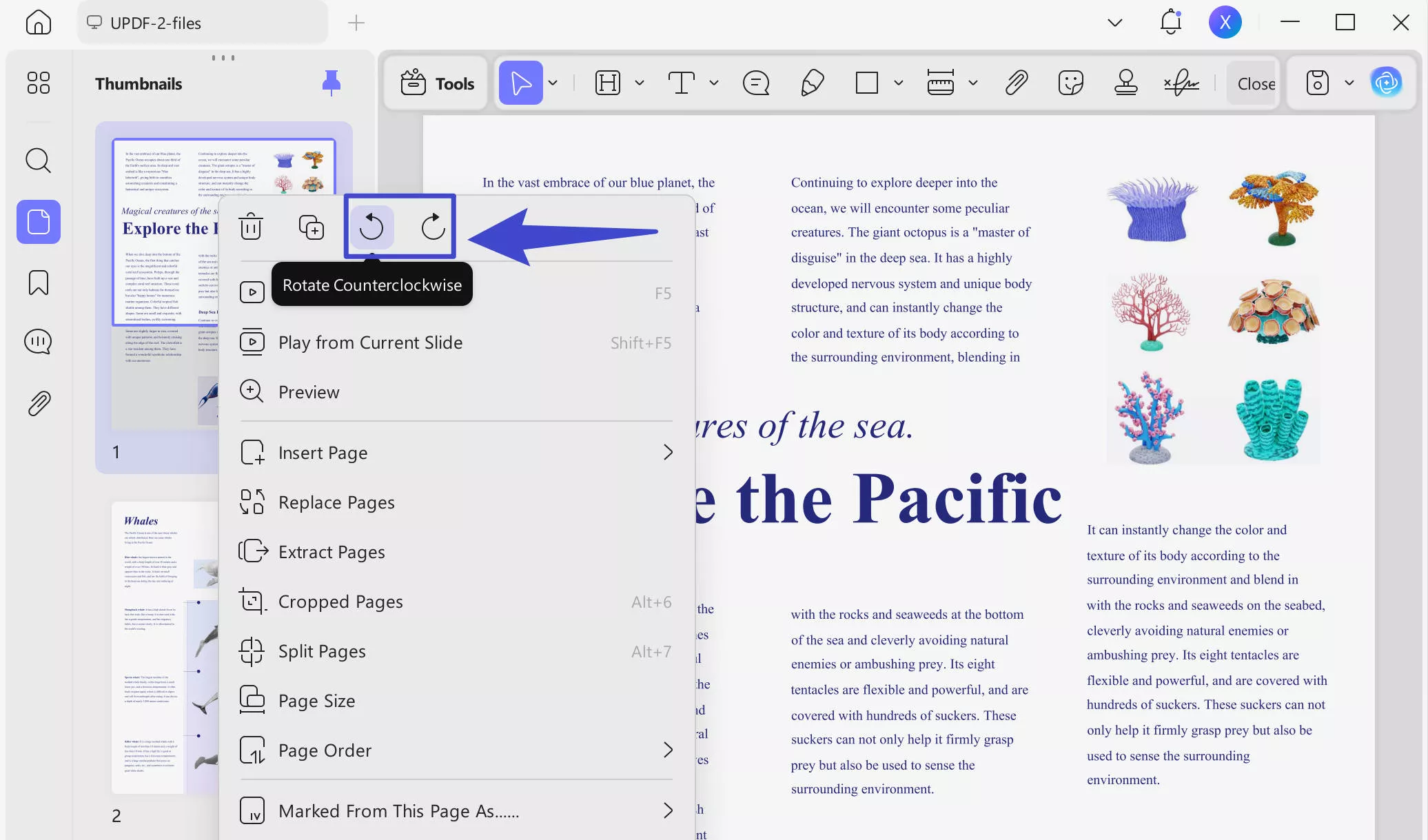Click the Sticker tool icon

[1070, 83]
